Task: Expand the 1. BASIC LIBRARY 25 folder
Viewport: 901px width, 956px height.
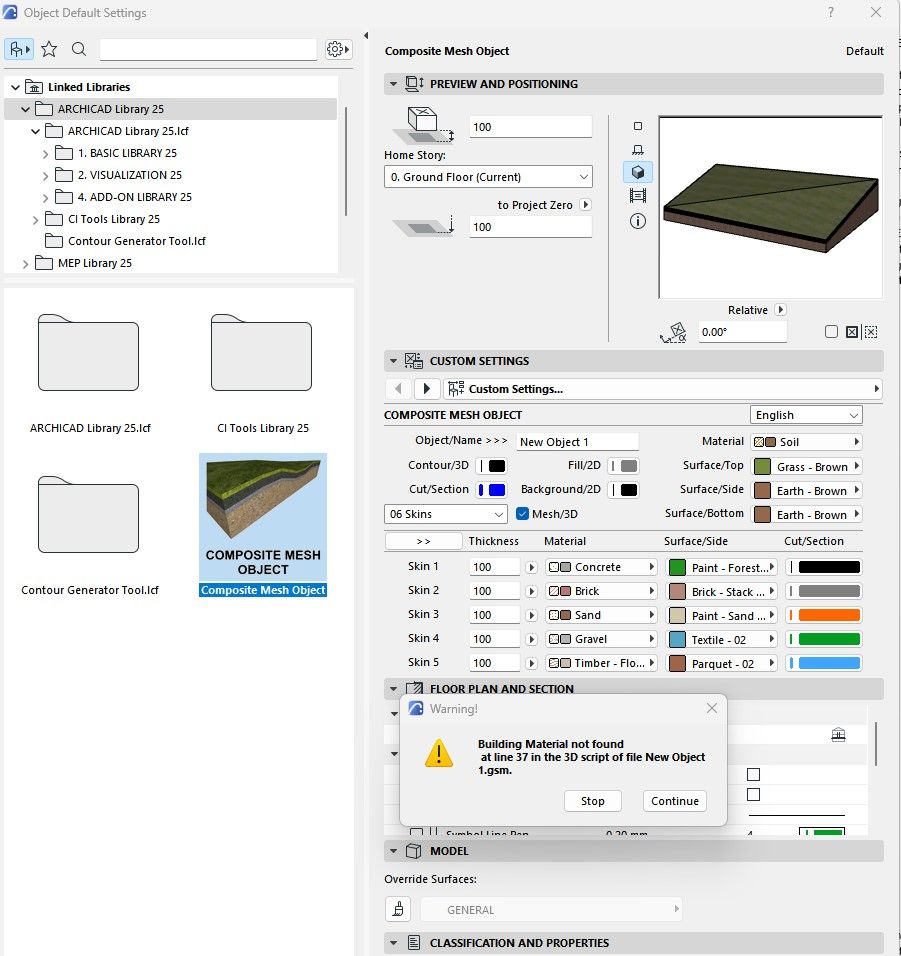Action: click(45, 154)
